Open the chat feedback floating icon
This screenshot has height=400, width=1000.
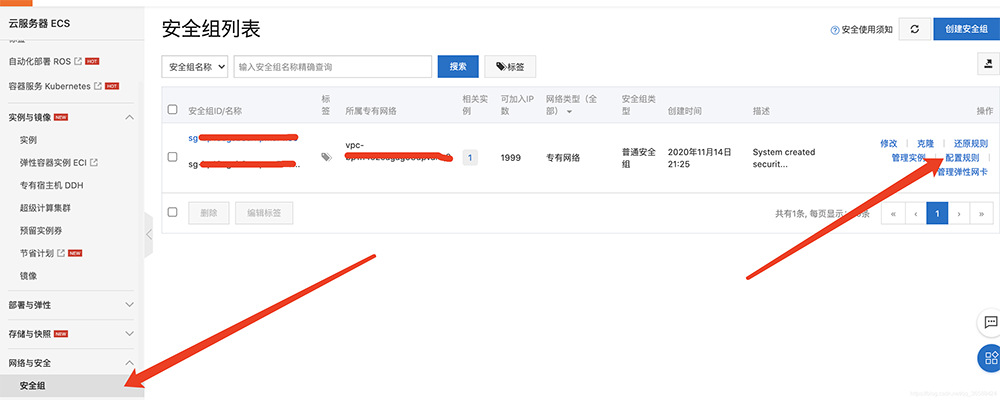990,322
